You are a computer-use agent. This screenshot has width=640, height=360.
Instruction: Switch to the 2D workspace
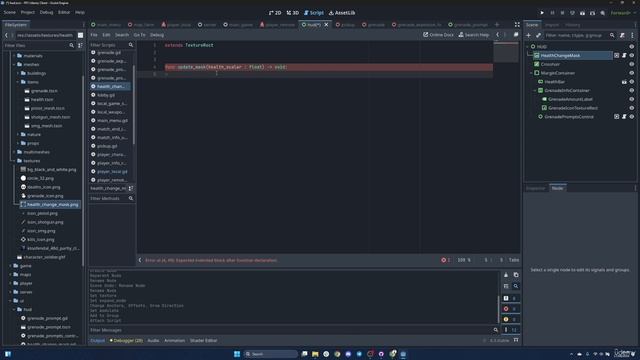point(275,13)
